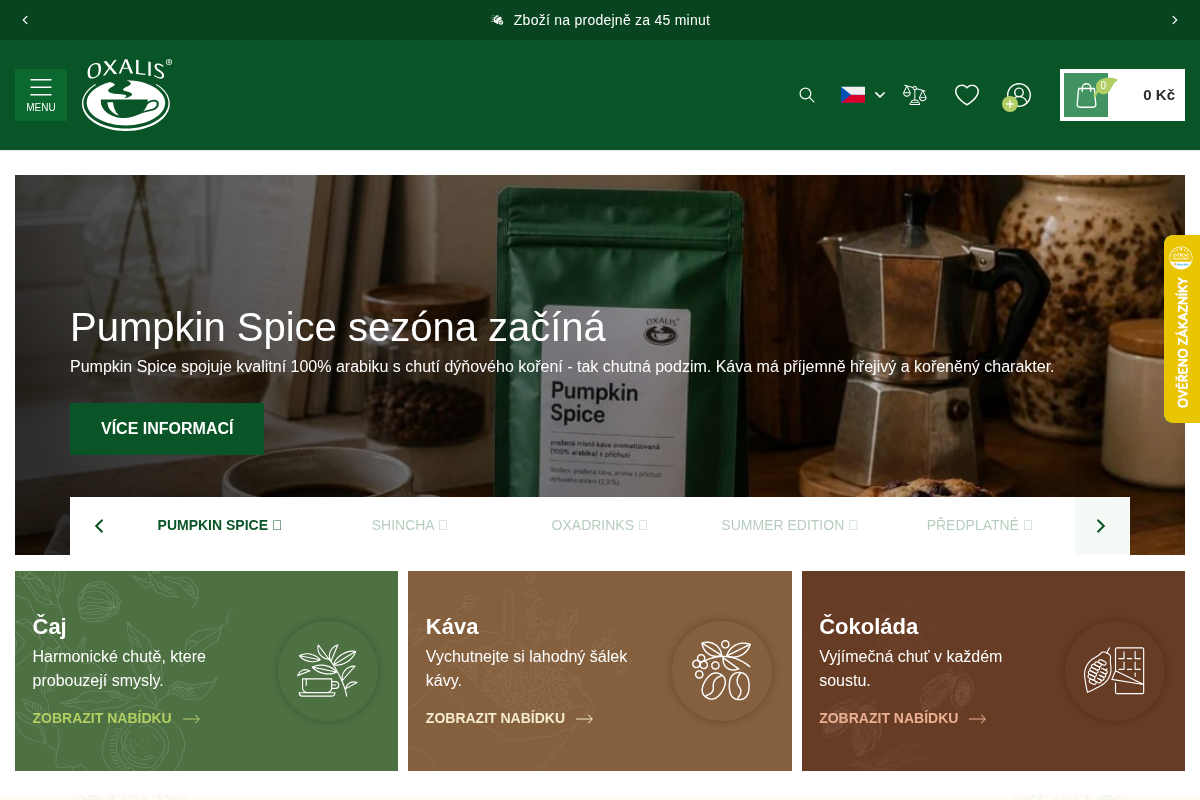Open the hamburger MENU button
1200x800 pixels.
coord(41,95)
